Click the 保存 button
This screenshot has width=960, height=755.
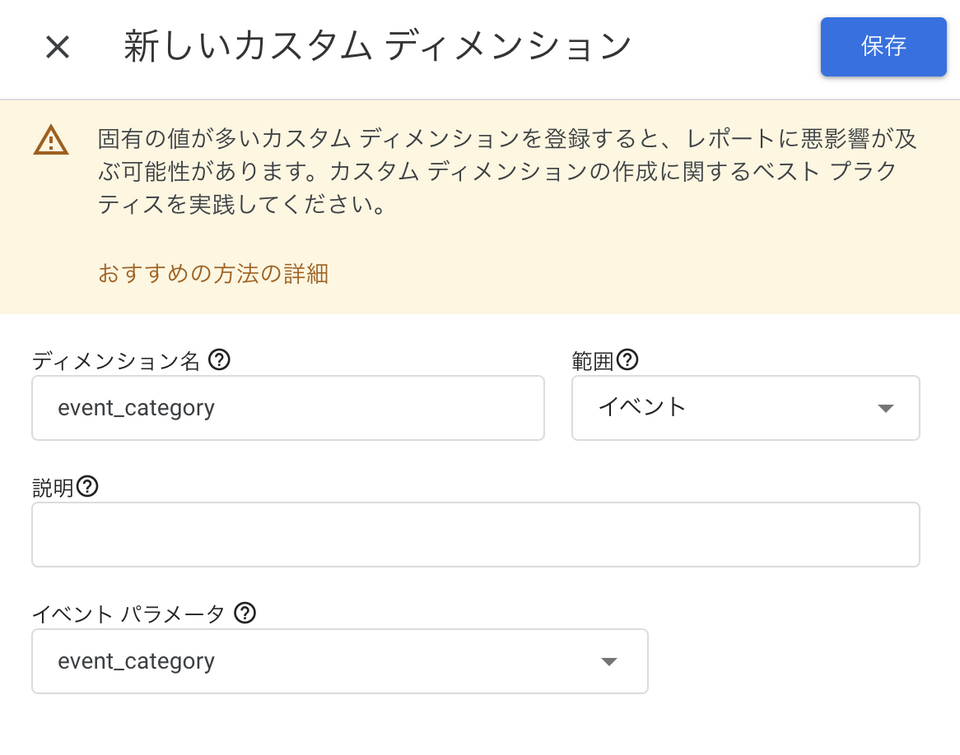point(883,47)
